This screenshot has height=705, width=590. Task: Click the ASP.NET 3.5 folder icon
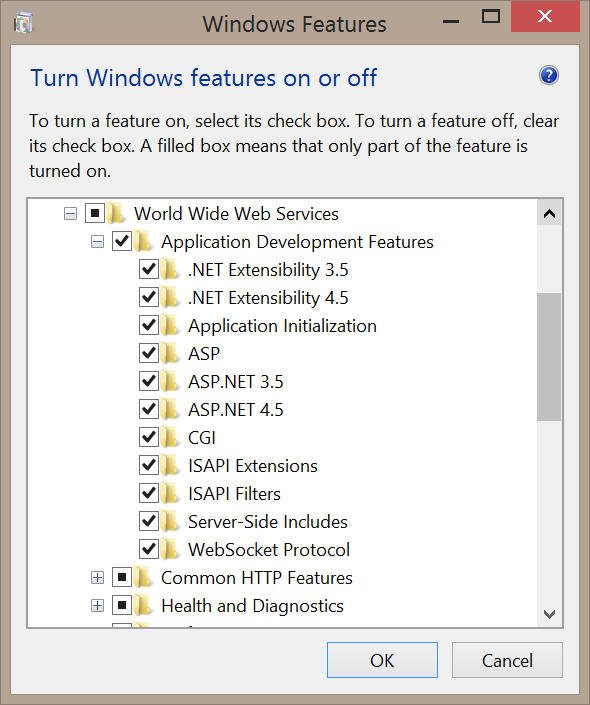(x=171, y=381)
